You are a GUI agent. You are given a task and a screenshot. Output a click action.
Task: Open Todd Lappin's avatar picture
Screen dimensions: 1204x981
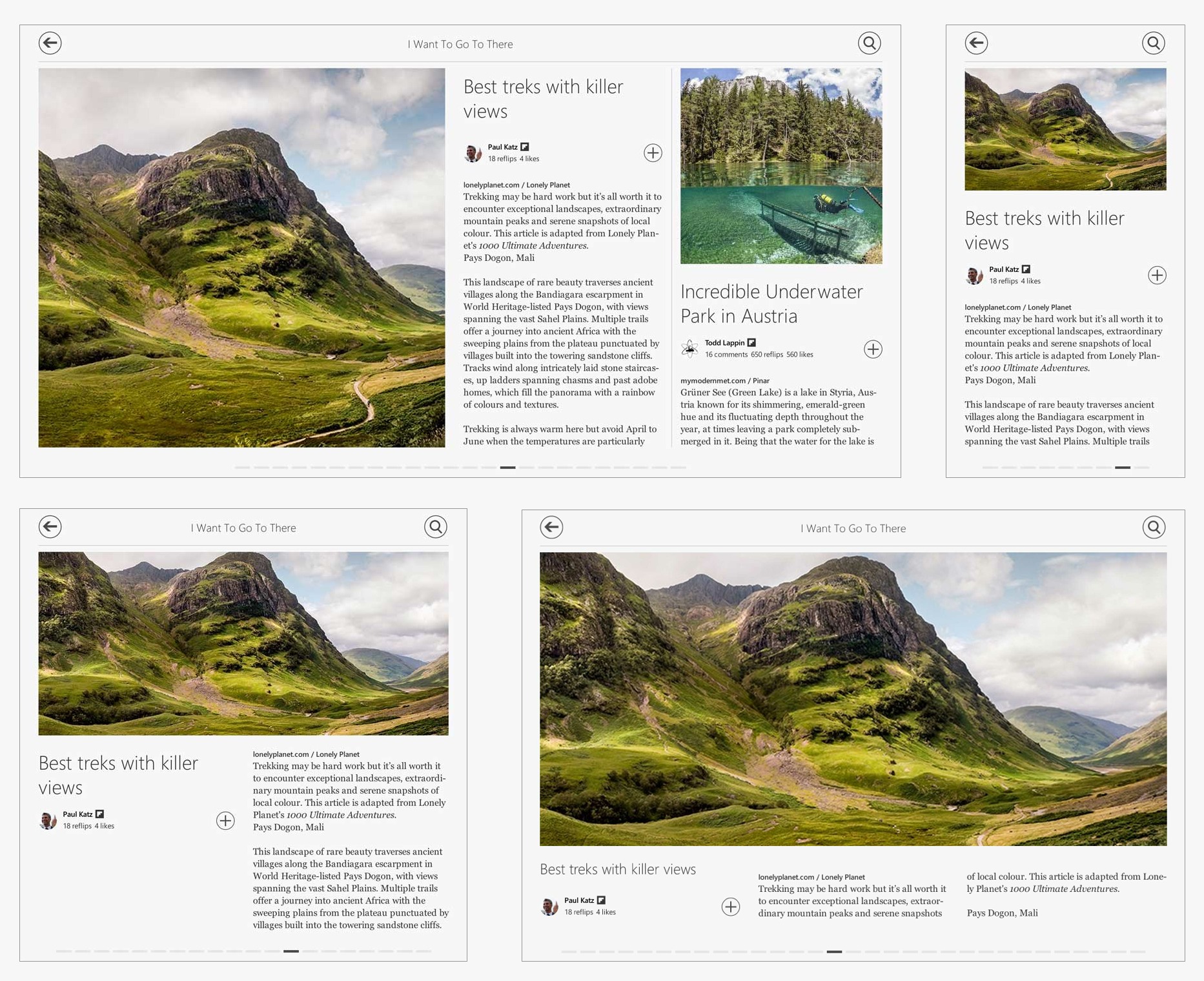coord(689,349)
